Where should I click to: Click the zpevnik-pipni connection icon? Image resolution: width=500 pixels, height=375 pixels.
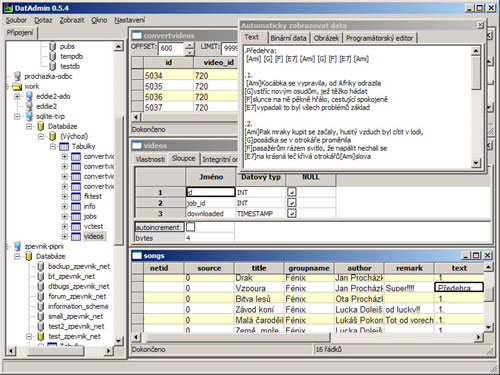coord(17,246)
